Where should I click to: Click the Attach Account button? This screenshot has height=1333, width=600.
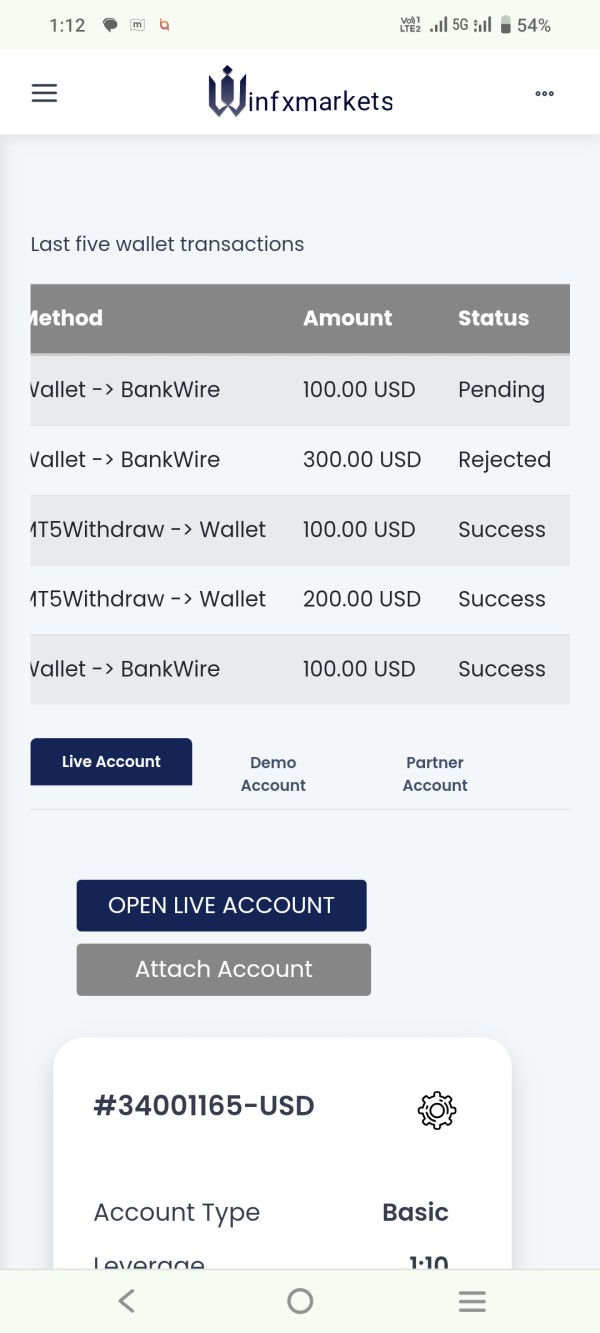coord(224,969)
